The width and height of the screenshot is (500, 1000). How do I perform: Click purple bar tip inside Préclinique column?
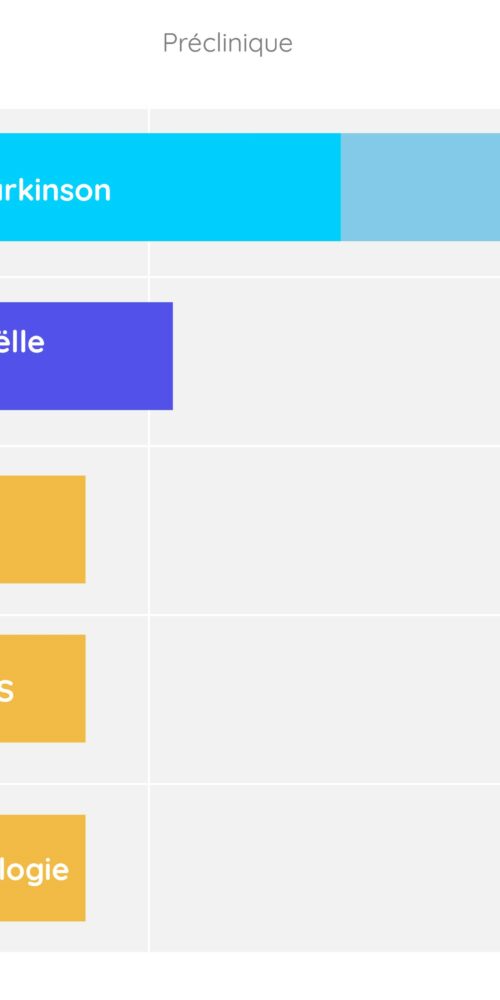tap(161, 356)
